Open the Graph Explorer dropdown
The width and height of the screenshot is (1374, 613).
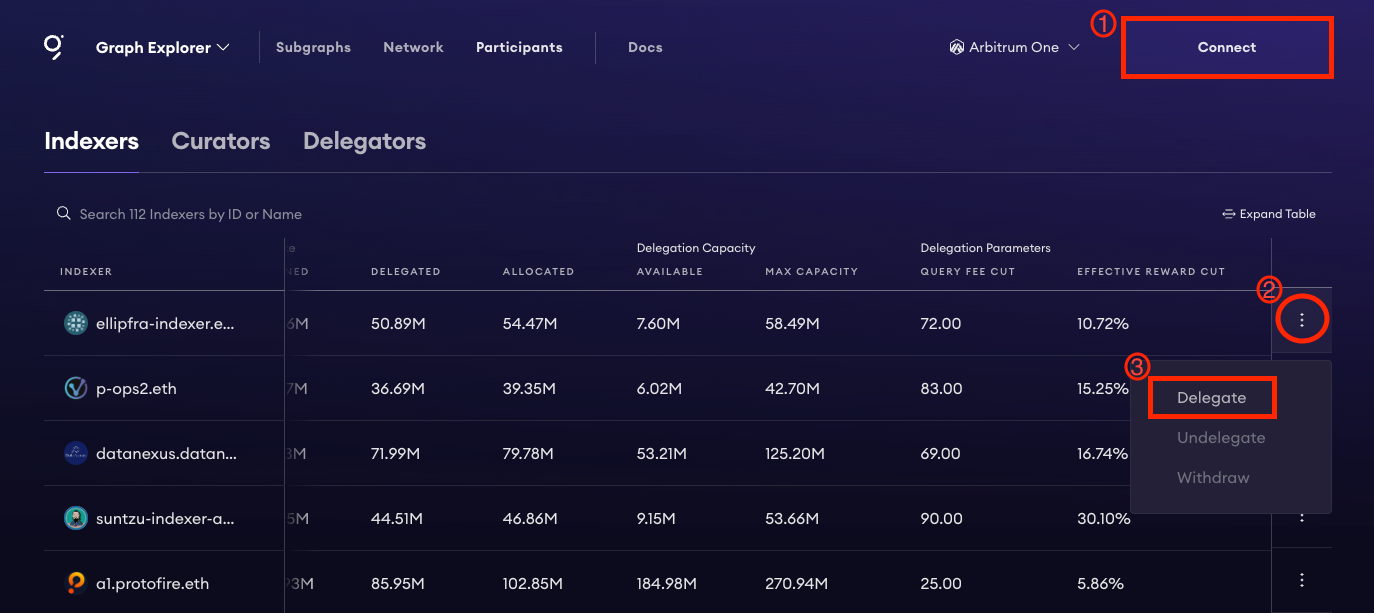163,47
